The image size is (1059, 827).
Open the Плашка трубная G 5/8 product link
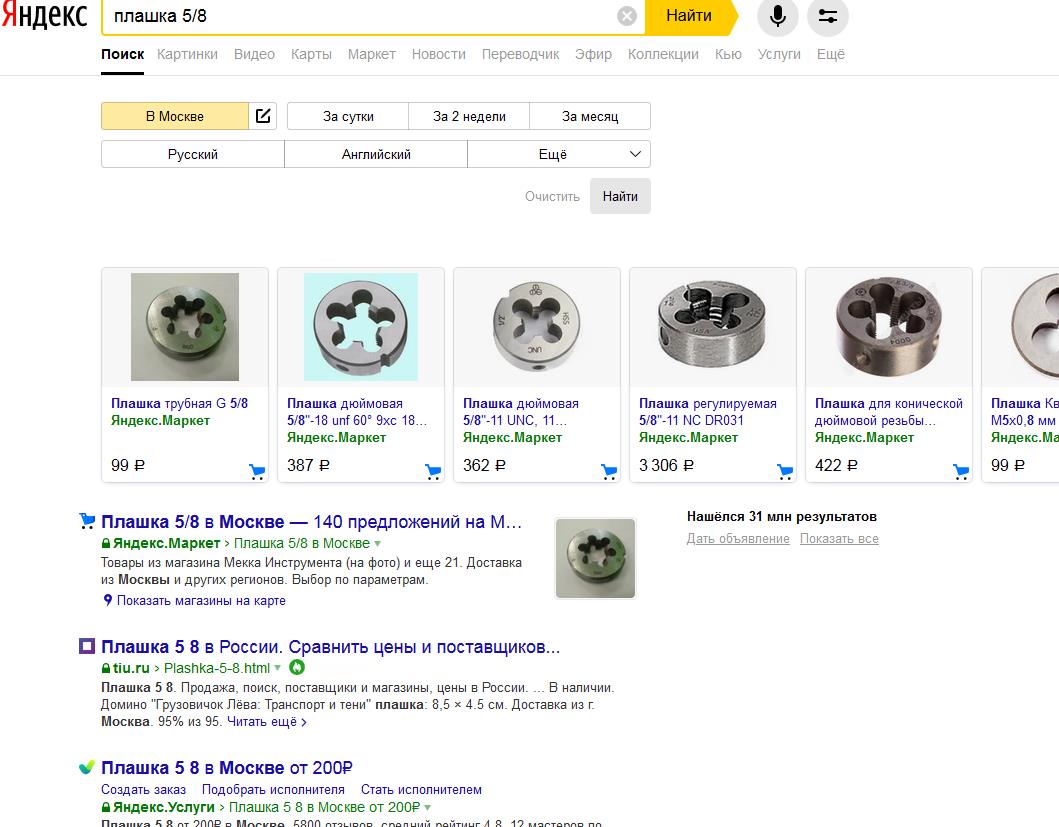point(180,403)
